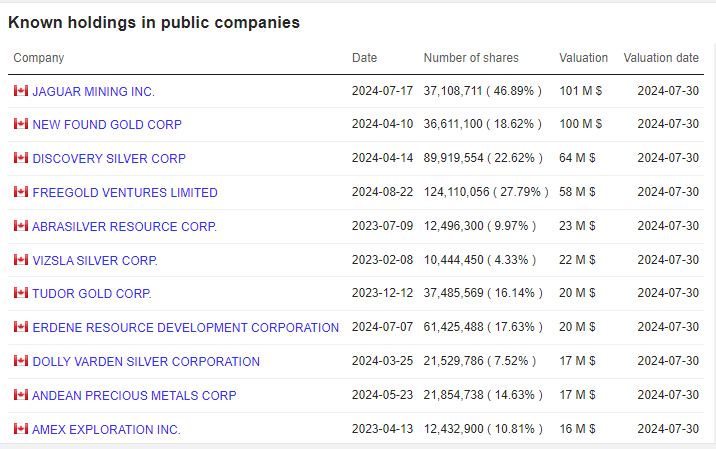Viewport: 716px width, 449px height.
Task: Click the Canada flag beside Andean Precious
Action: (x=21, y=394)
